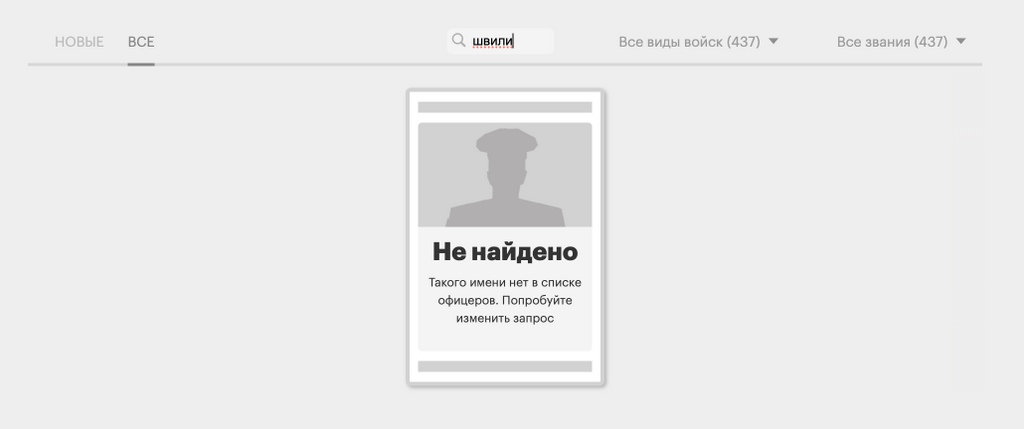Click the search magnifier icon

pos(458,40)
